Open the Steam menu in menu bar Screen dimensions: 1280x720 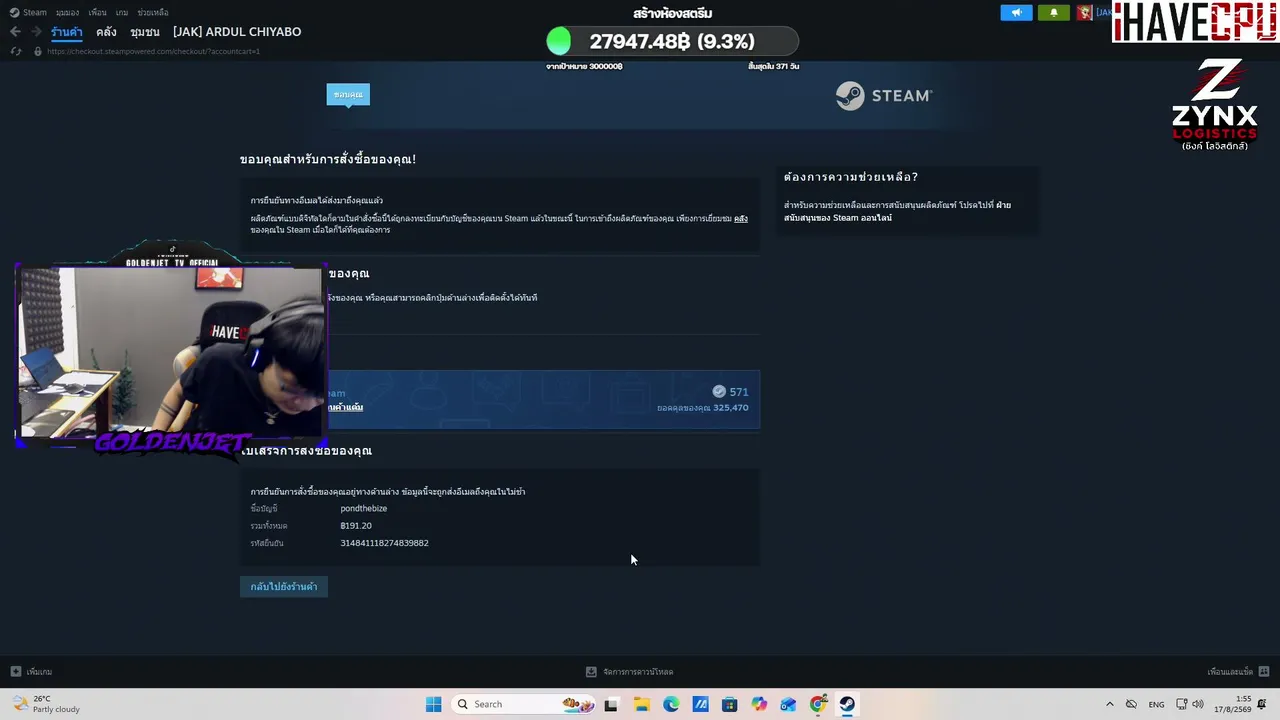pyautogui.click(x=35, y=13)
